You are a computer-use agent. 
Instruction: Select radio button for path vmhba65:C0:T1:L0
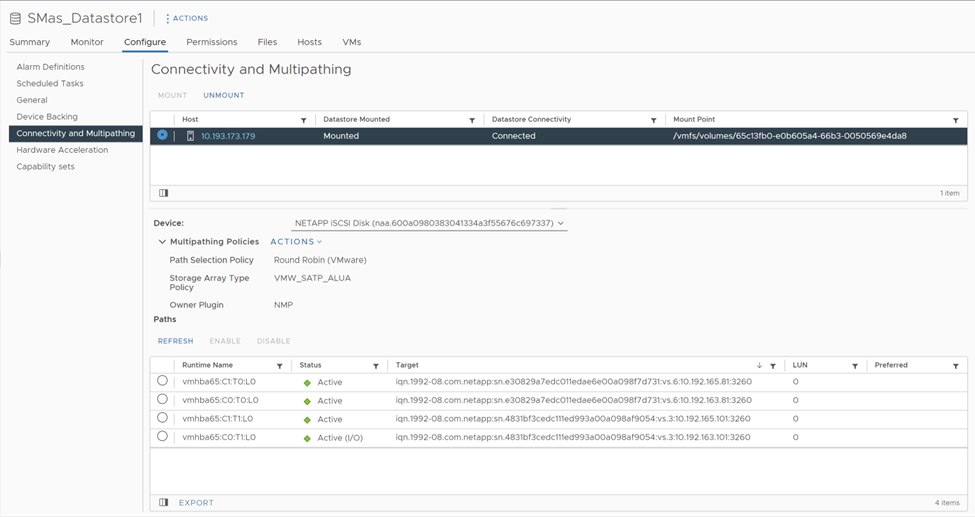pos(162,436)
